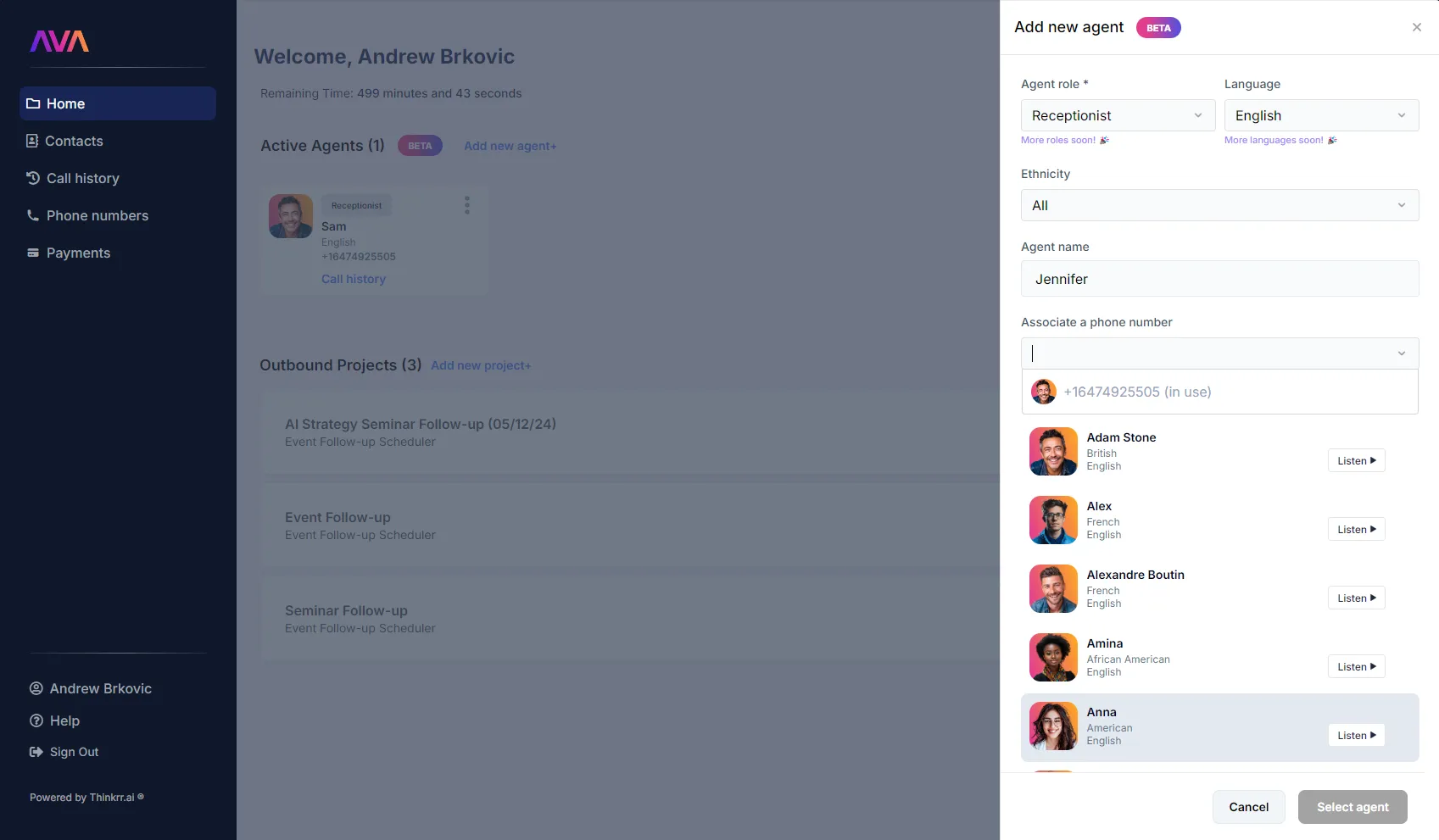Image resolution: width=1439 pixels, height=840 pixels.
Task: Click the More languages soon! note
Action: click(1280, 140)
